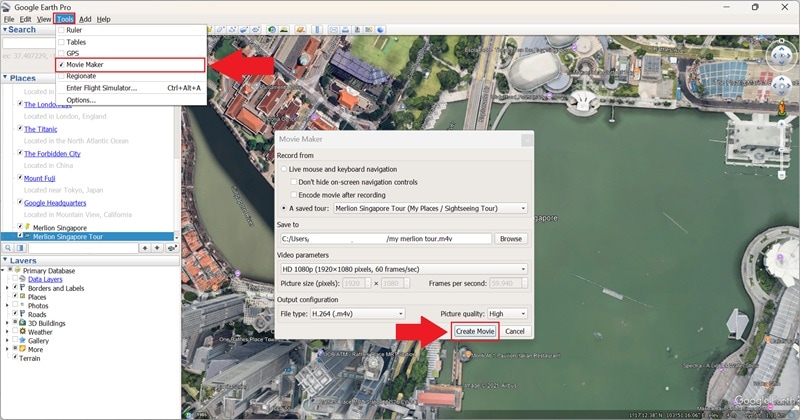Click the zoom out button at slider bottom
The image size is (800, 420).
click(x=781, y=175)
